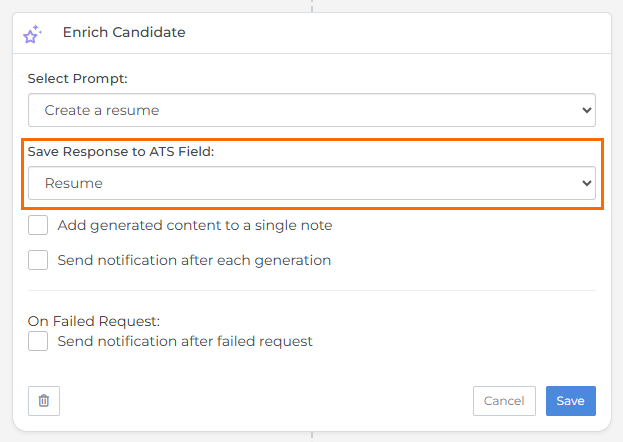This screenshot has width=623, height=442.
Task: Click the 'Send notification after failed request' label
Action: [x=185, y=341]
